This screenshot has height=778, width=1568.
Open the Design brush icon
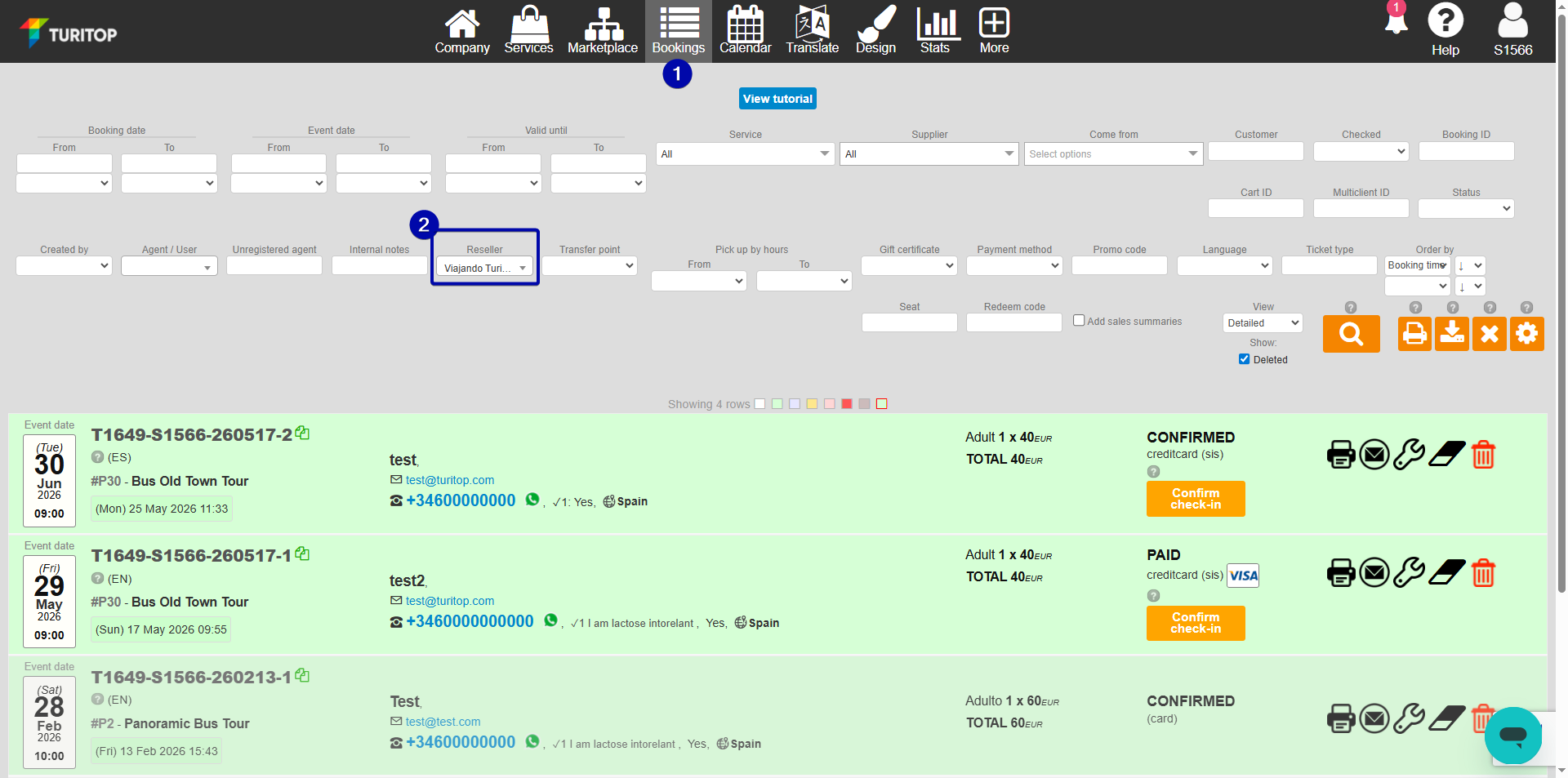coord(875,31)
